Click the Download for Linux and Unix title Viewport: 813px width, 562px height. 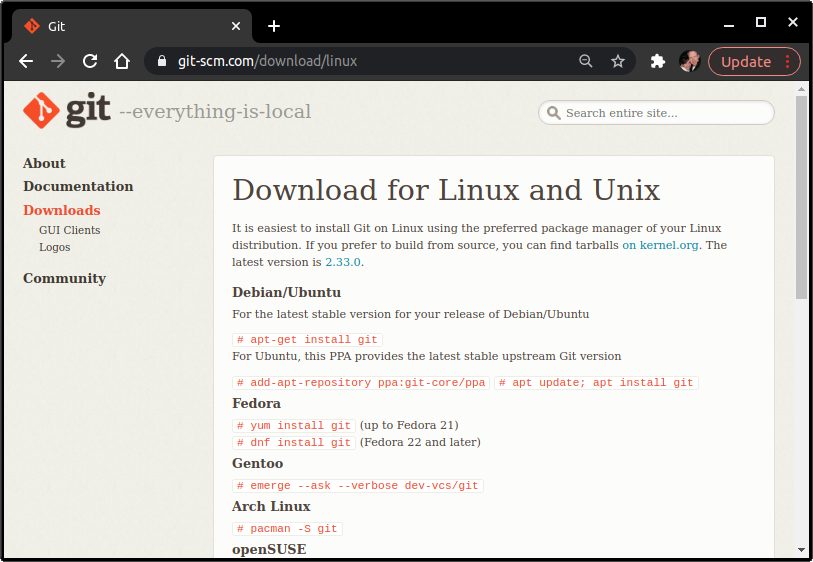tap(446, 190)
